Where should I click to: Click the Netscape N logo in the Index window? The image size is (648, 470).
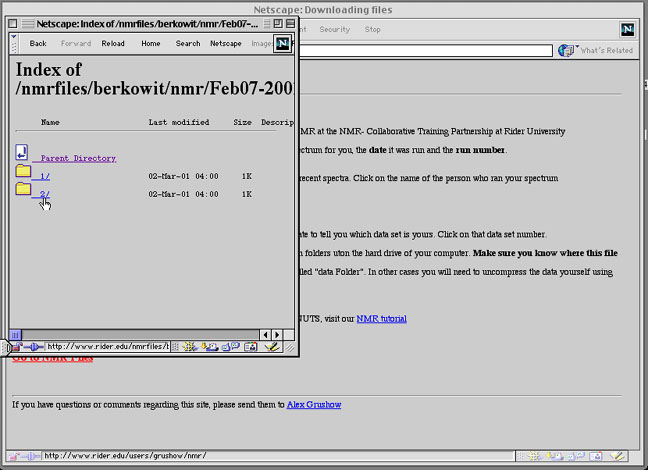tap(282, 43)
